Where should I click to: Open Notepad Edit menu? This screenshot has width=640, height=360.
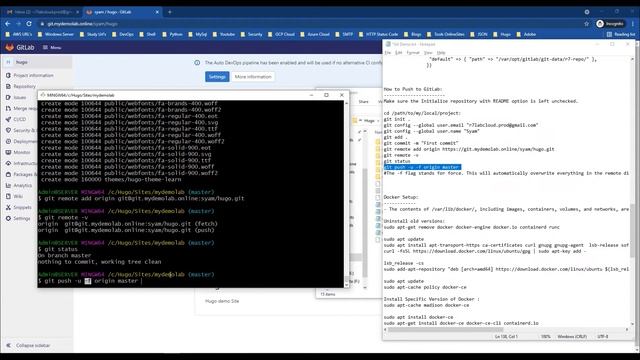399,53
